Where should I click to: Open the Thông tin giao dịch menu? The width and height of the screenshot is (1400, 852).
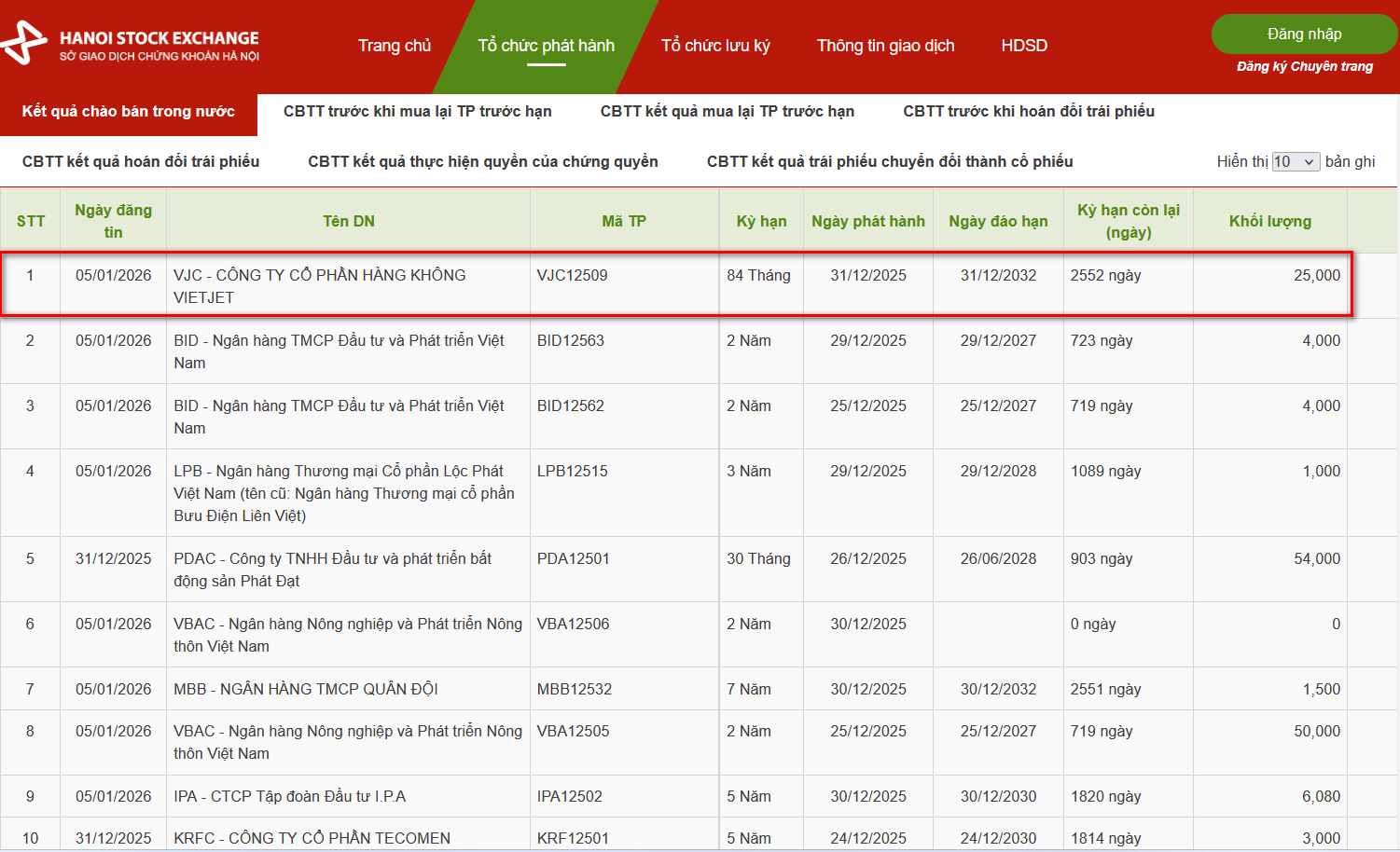click(x=885, y=46)
